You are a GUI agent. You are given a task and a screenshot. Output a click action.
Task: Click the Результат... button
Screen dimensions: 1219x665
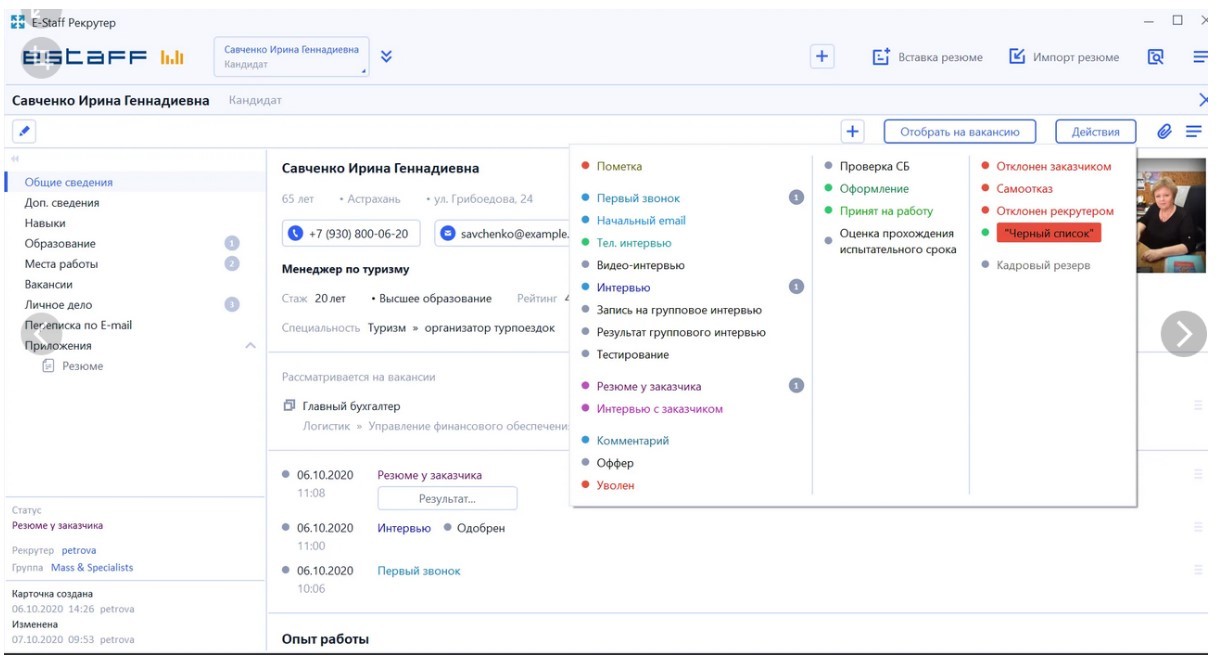pos(447,498)
